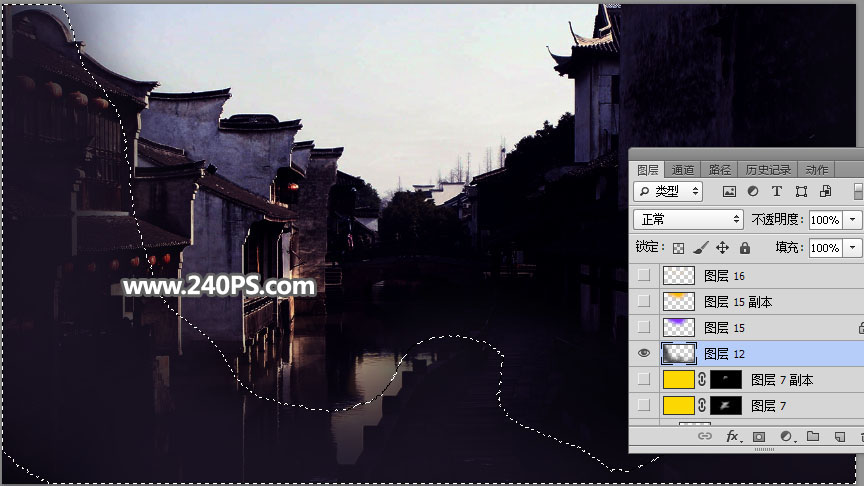Open the 正常 blend mode dropdown
The image size is (864, 486).
click(x=688, y=219)
